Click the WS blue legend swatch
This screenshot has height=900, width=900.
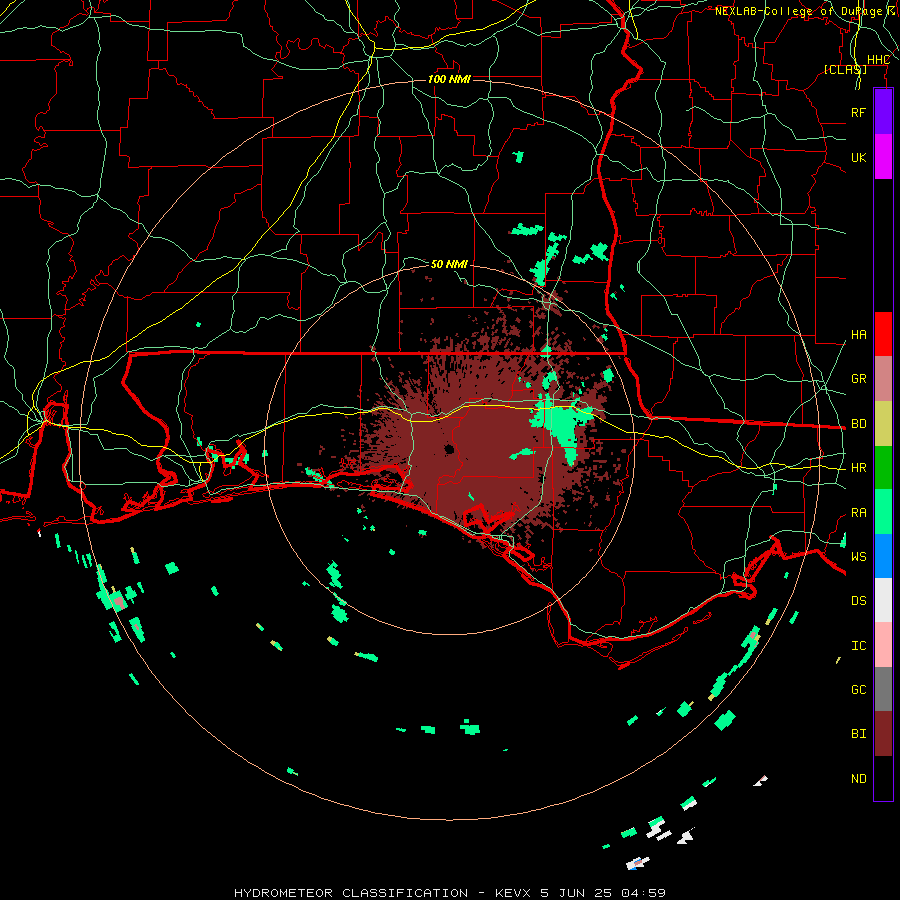[883, 556]
